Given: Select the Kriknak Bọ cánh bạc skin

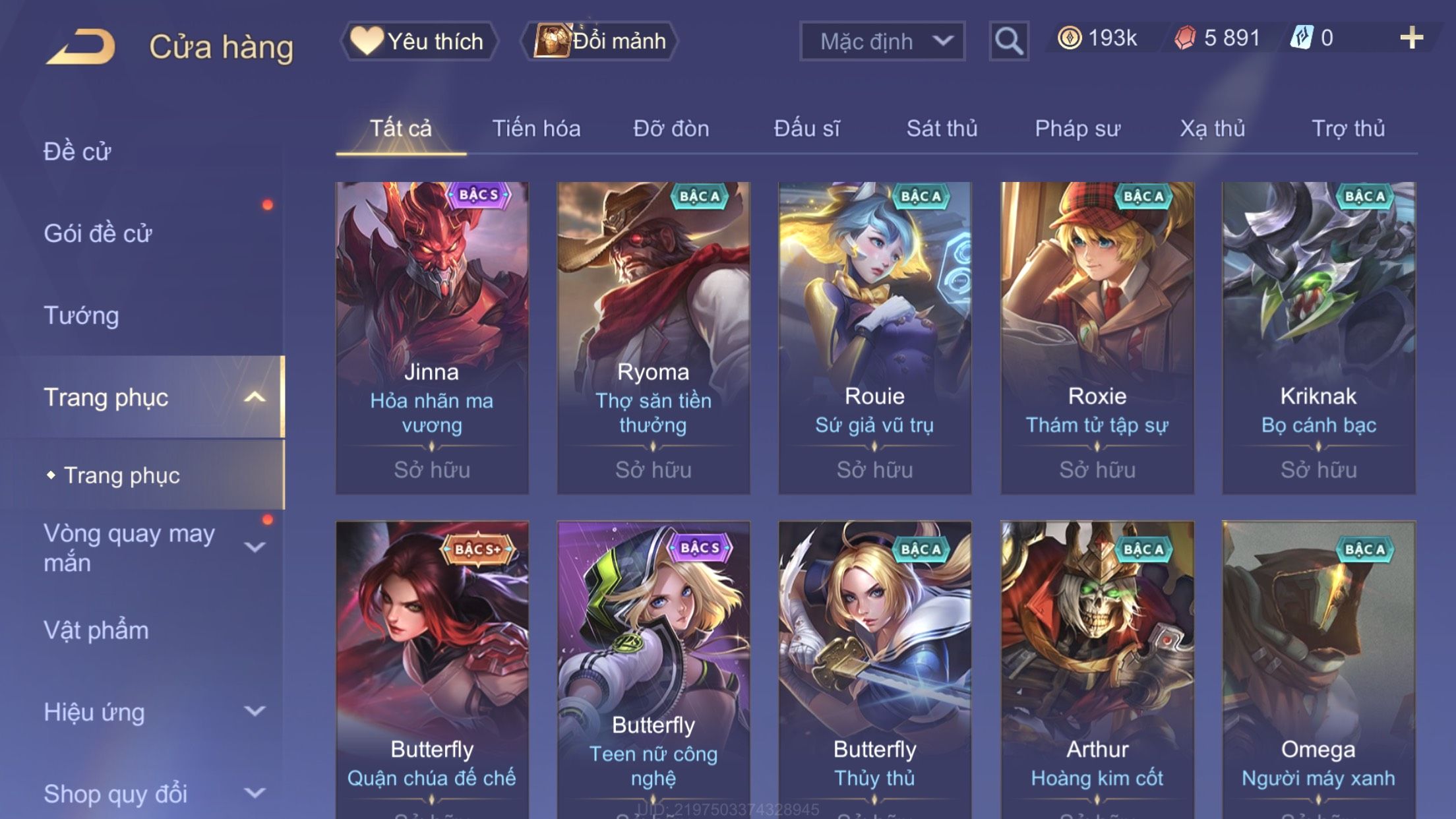Looking at the screenshot, I should click(1318, 338).
